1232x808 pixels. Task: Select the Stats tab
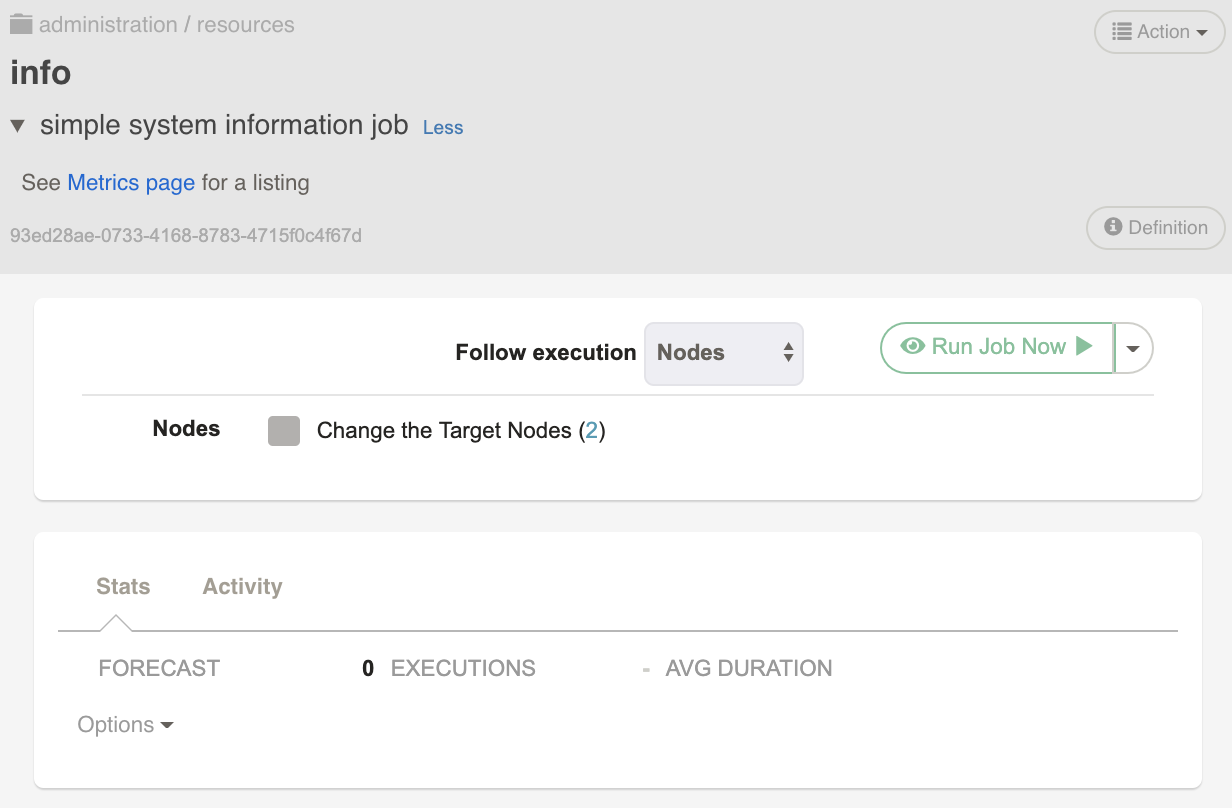coord(122,586)
